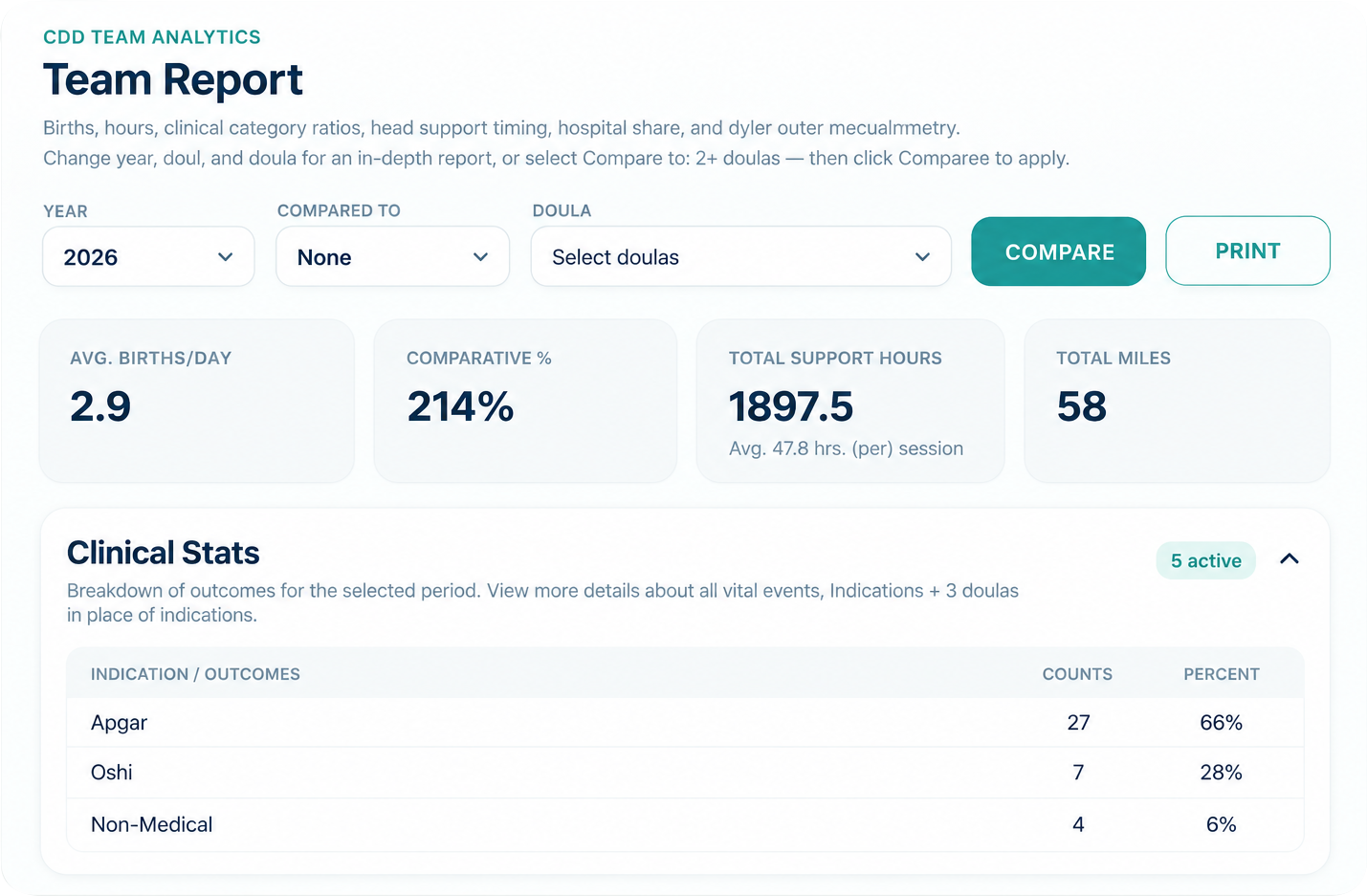1367x896 pixels.
Task: Click the Oshi count 7
Action: pos(1078,773)
